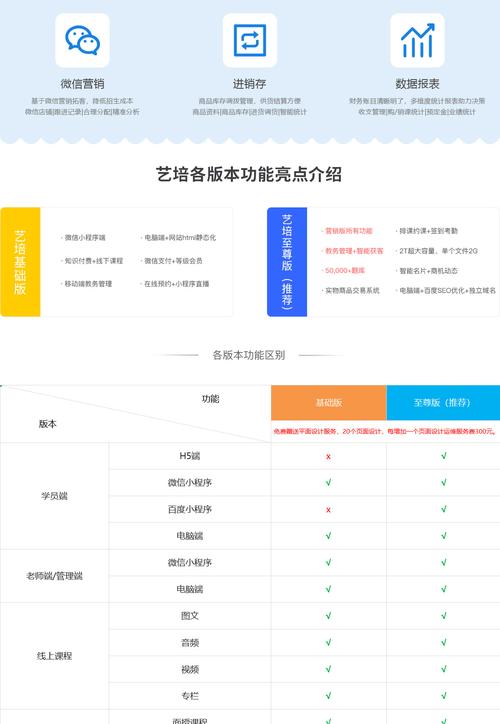The image size is (500, 724).
Task: Click the 线上课程 category cell
Action: click(x=54, y=656)
